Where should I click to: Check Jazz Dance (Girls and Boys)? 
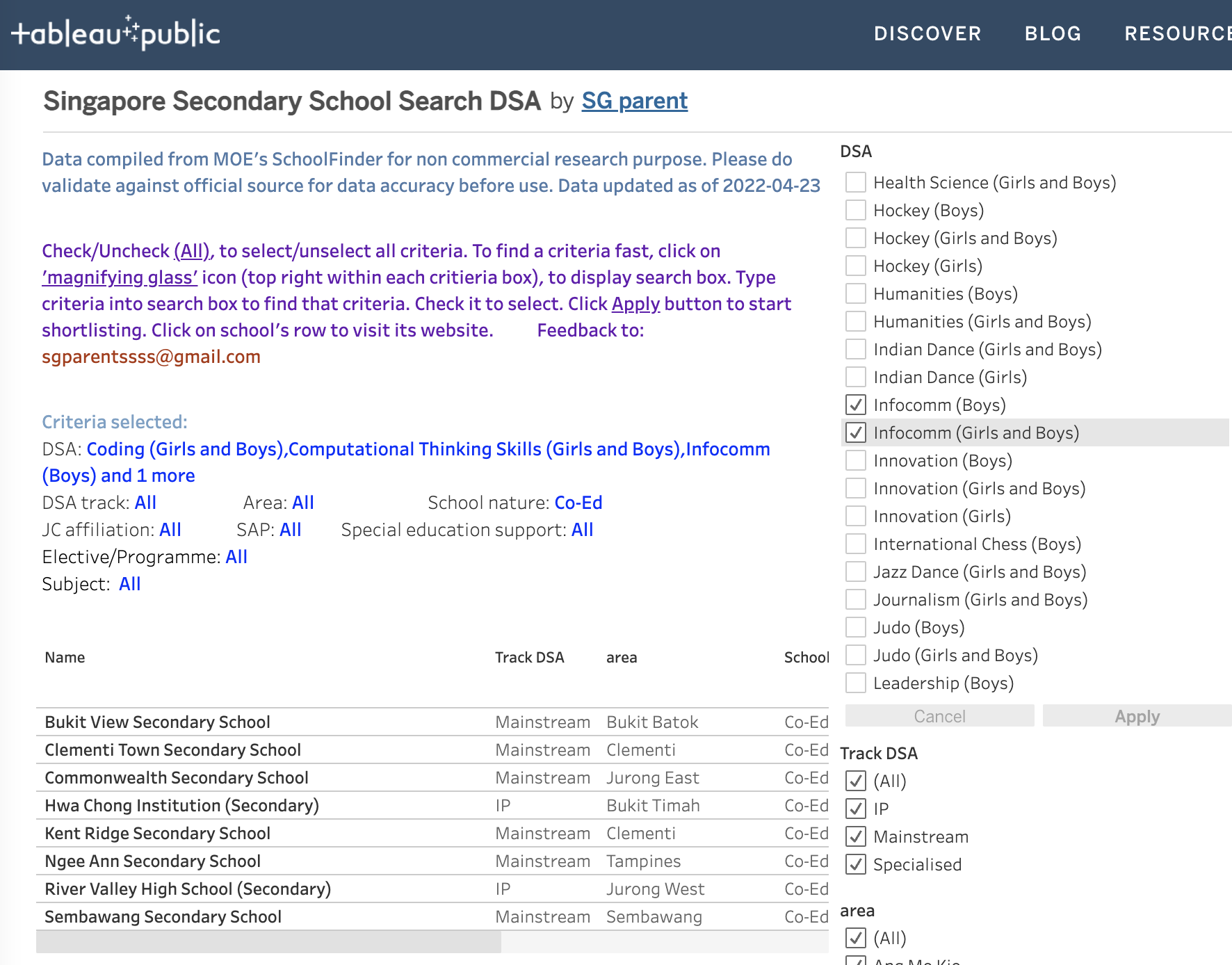856,571
